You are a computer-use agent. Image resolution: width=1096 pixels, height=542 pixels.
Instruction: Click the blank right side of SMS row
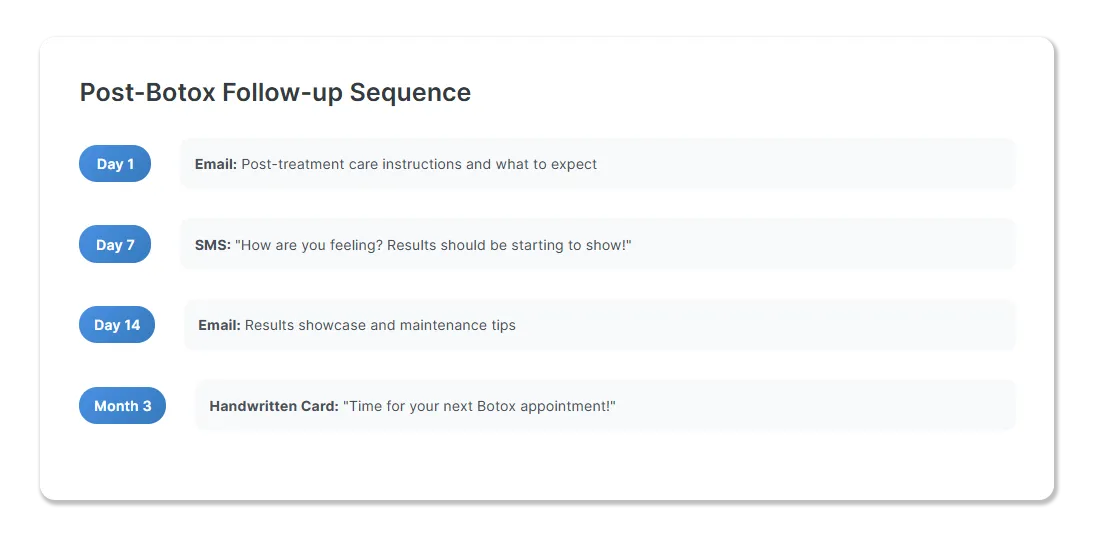click(821, 244)
